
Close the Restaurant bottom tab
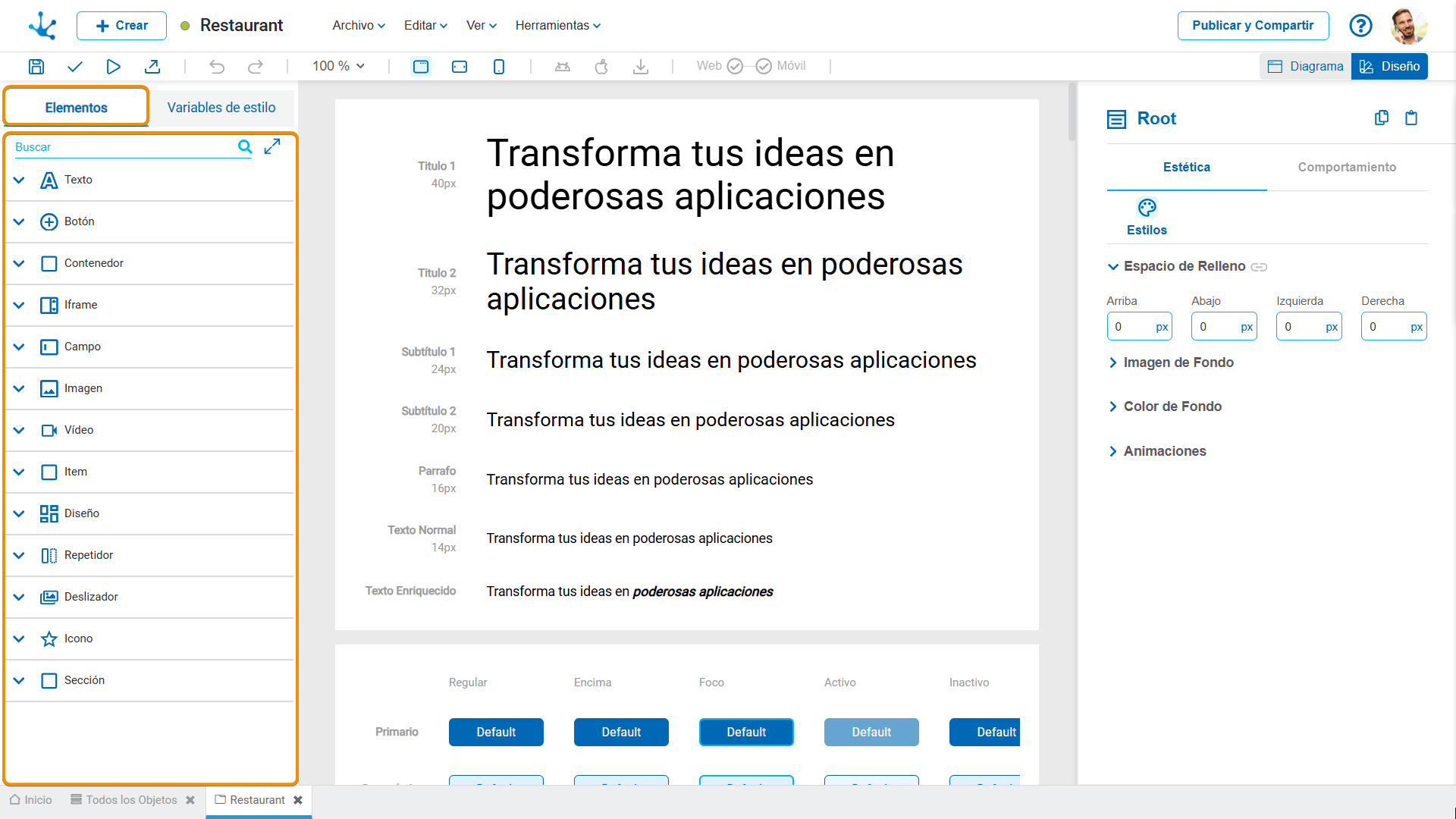[298, 800]
